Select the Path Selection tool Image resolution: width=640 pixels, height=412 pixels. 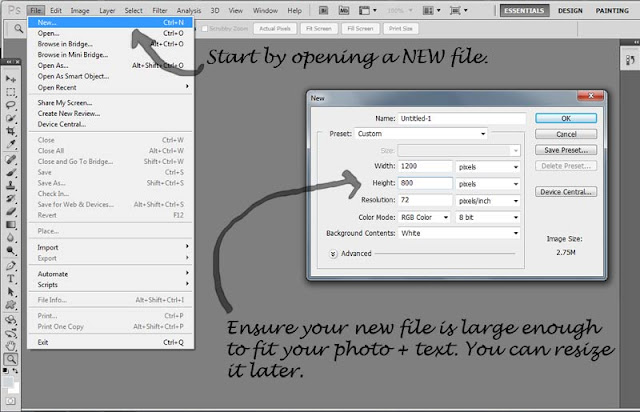pyautogui.click(x=11, y=292)
